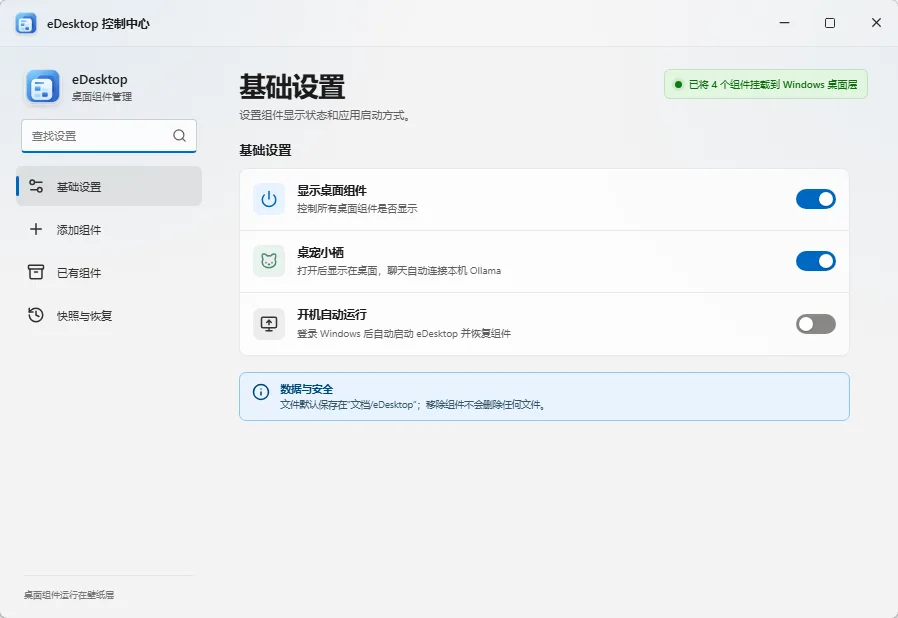Click the 登录 Windows 后自动启动 eDesktop description

(x=404, y=333)
